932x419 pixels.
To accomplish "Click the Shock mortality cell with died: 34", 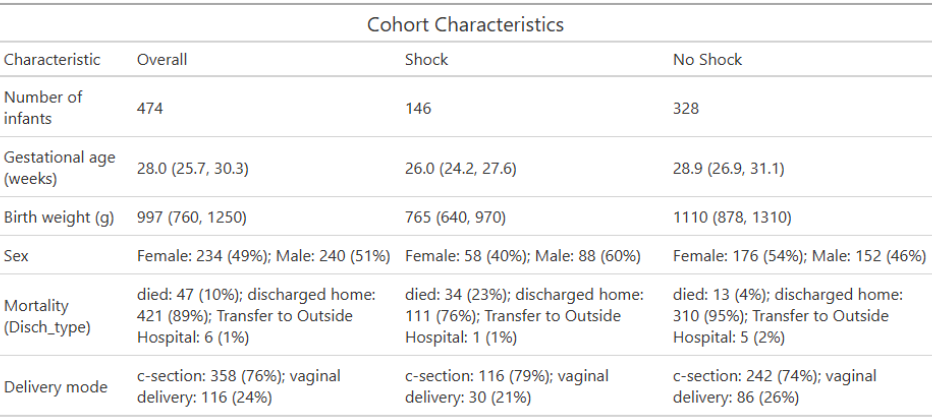I will tap(524, 316).
